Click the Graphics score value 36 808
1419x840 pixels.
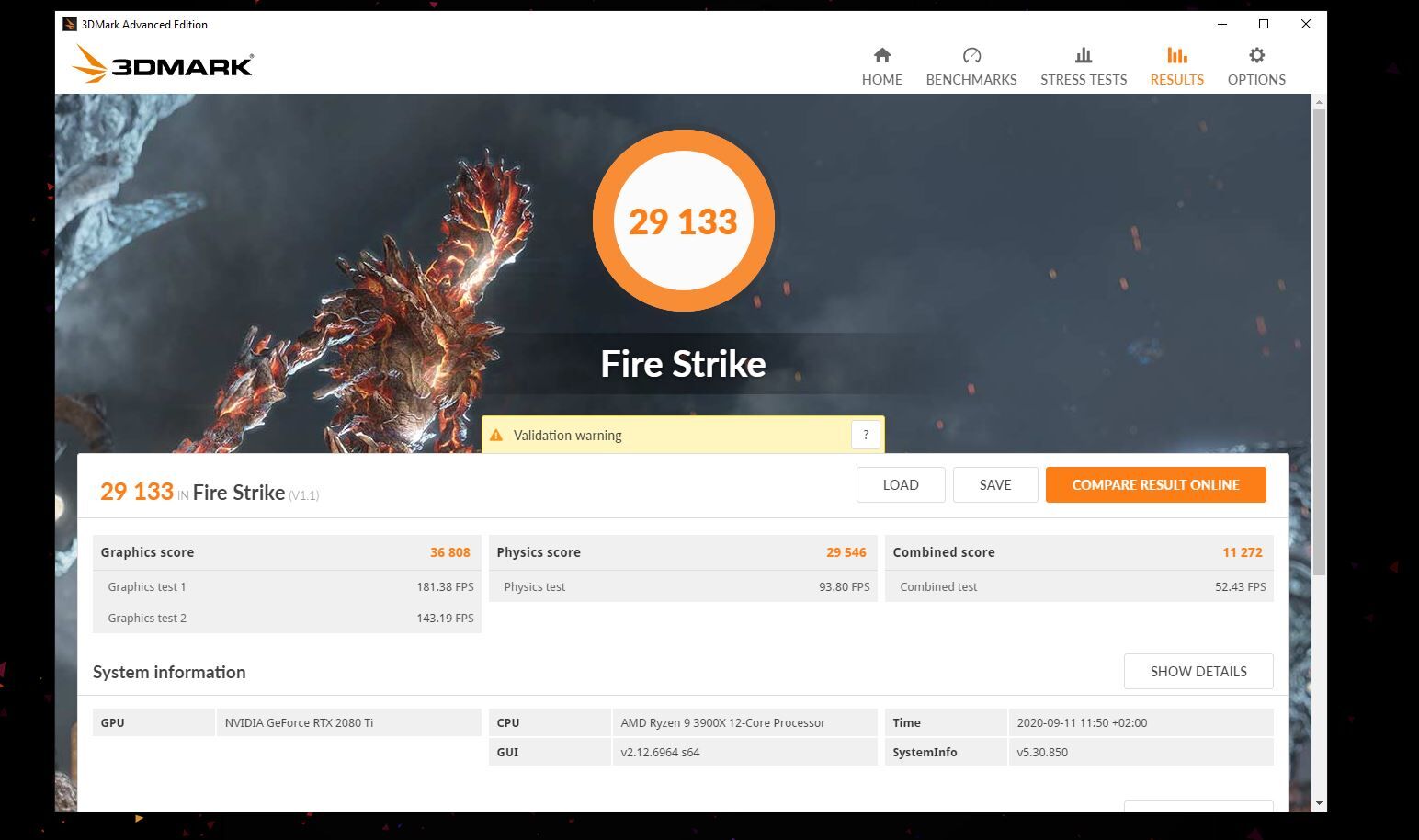(x=450, y=552)
